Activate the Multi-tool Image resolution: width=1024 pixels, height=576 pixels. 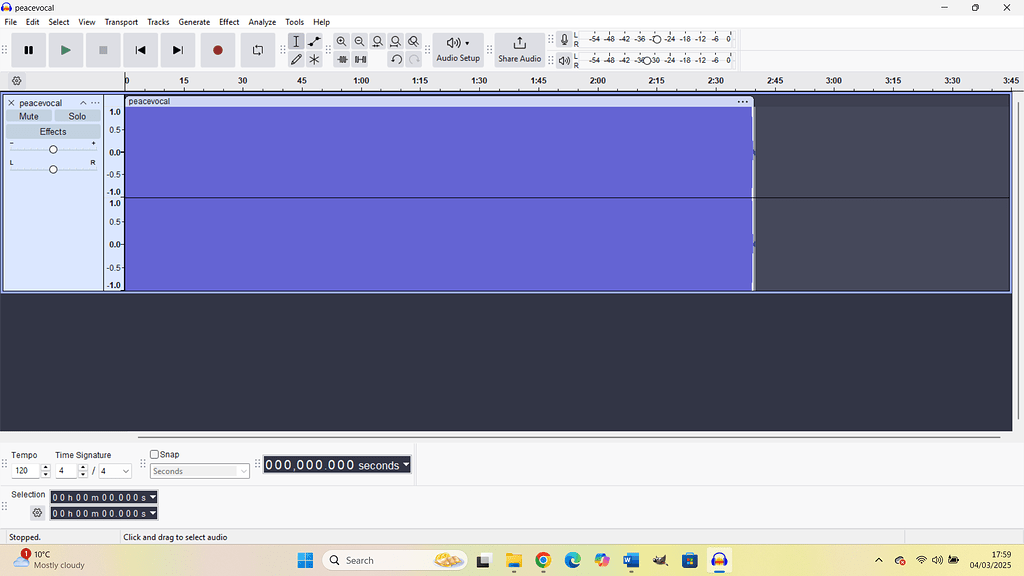coord(314,59)
